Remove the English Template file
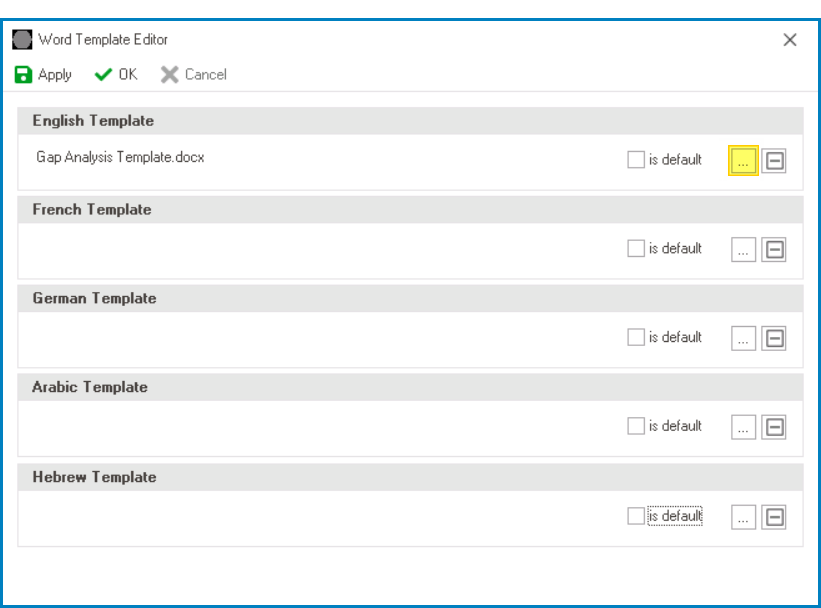The image size is (821, 608). tap(774, 159)
